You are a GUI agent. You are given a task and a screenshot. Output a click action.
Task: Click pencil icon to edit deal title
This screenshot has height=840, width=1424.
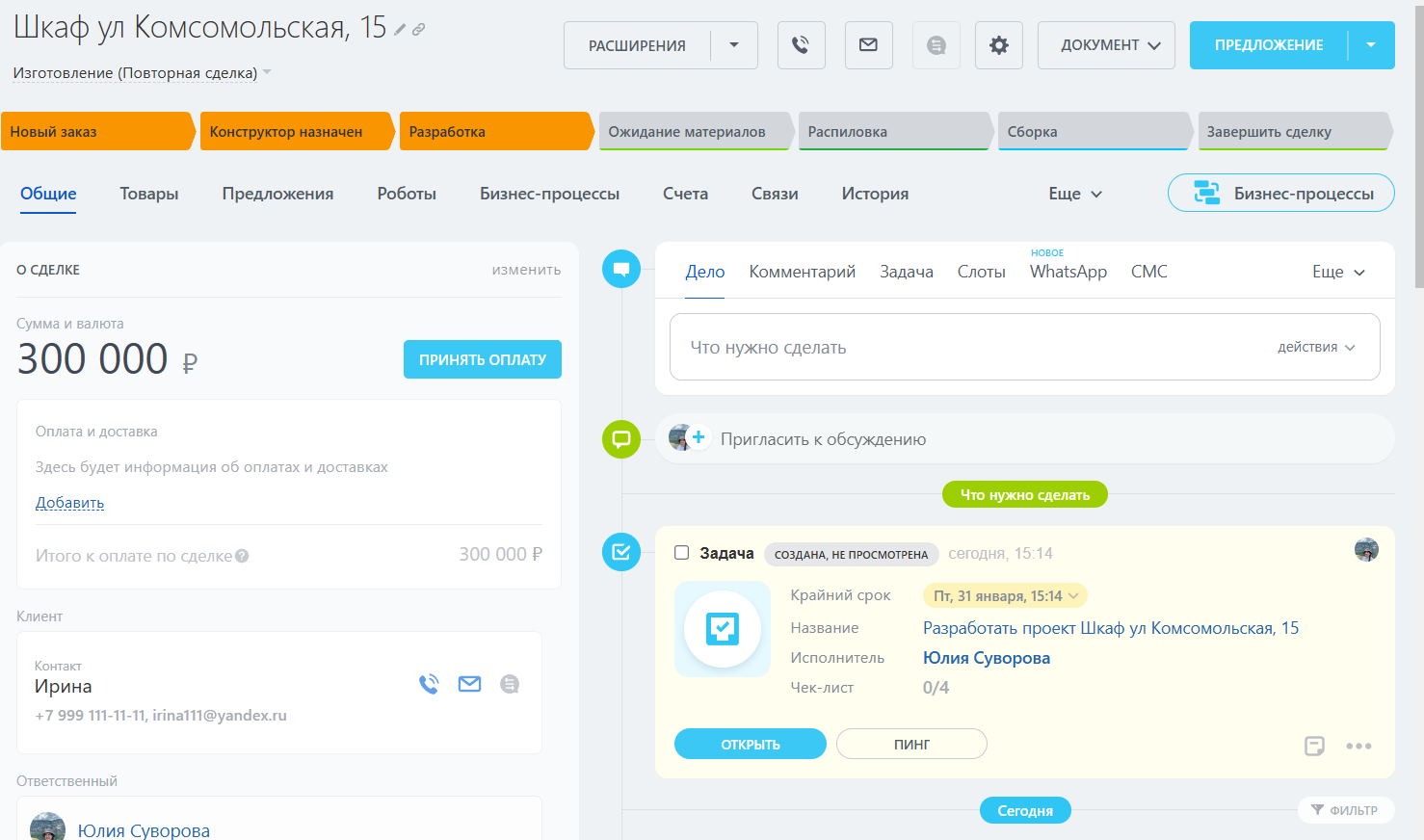[x=401, y=30]
